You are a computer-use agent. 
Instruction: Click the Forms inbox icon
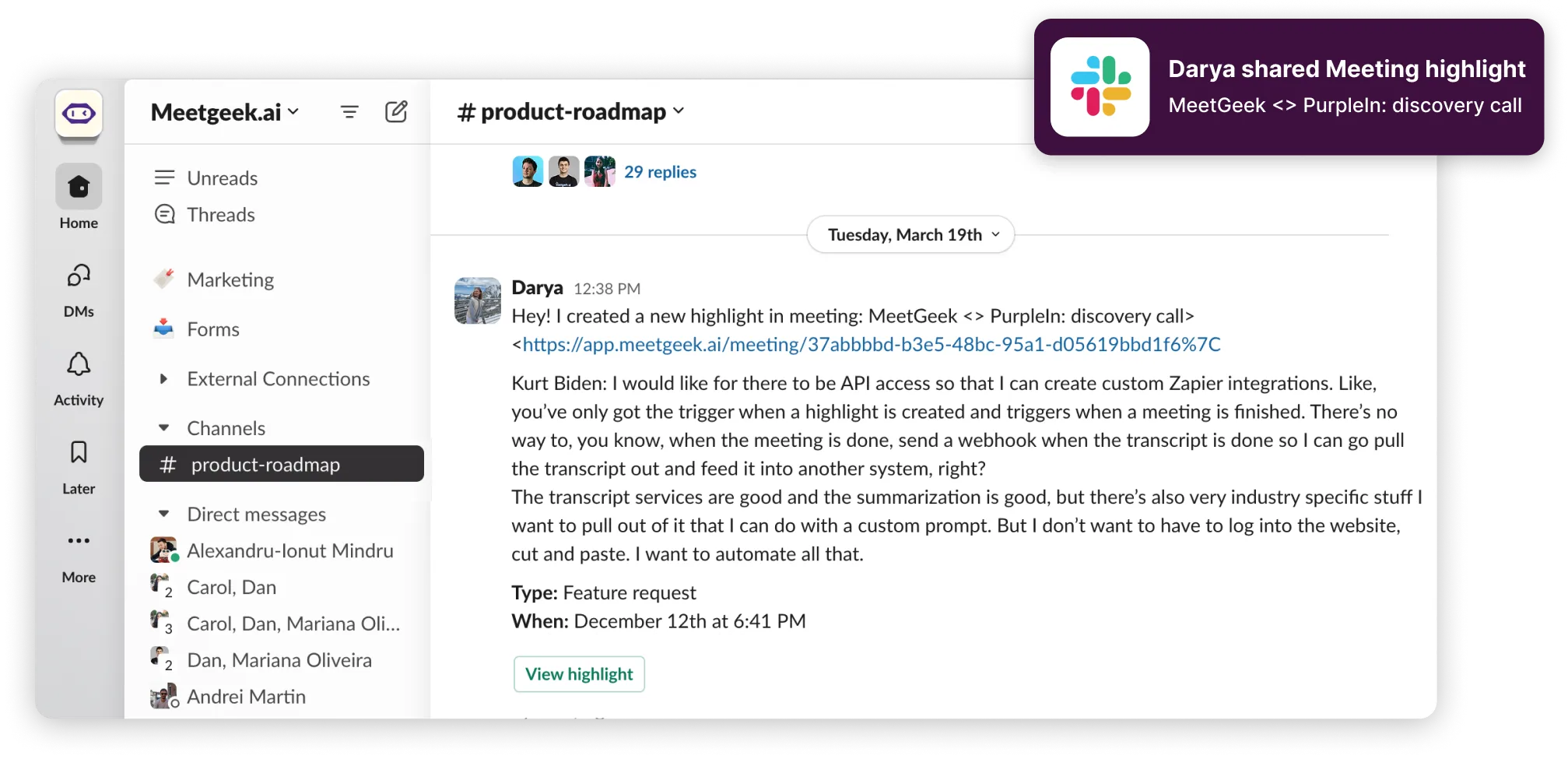(163, 328)
